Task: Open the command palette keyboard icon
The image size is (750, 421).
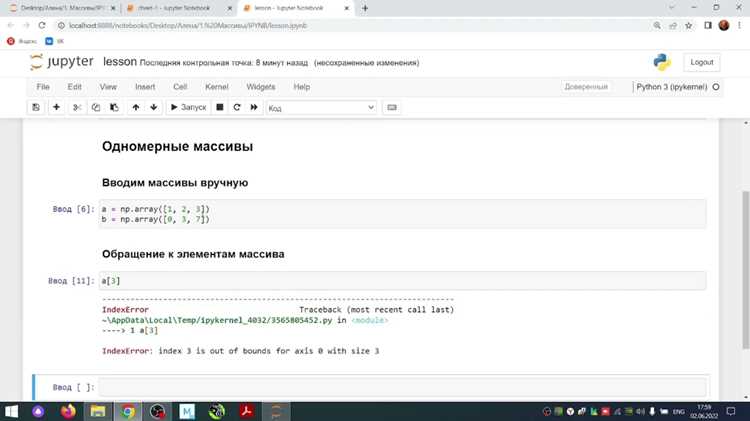Action: coord(392,108)
